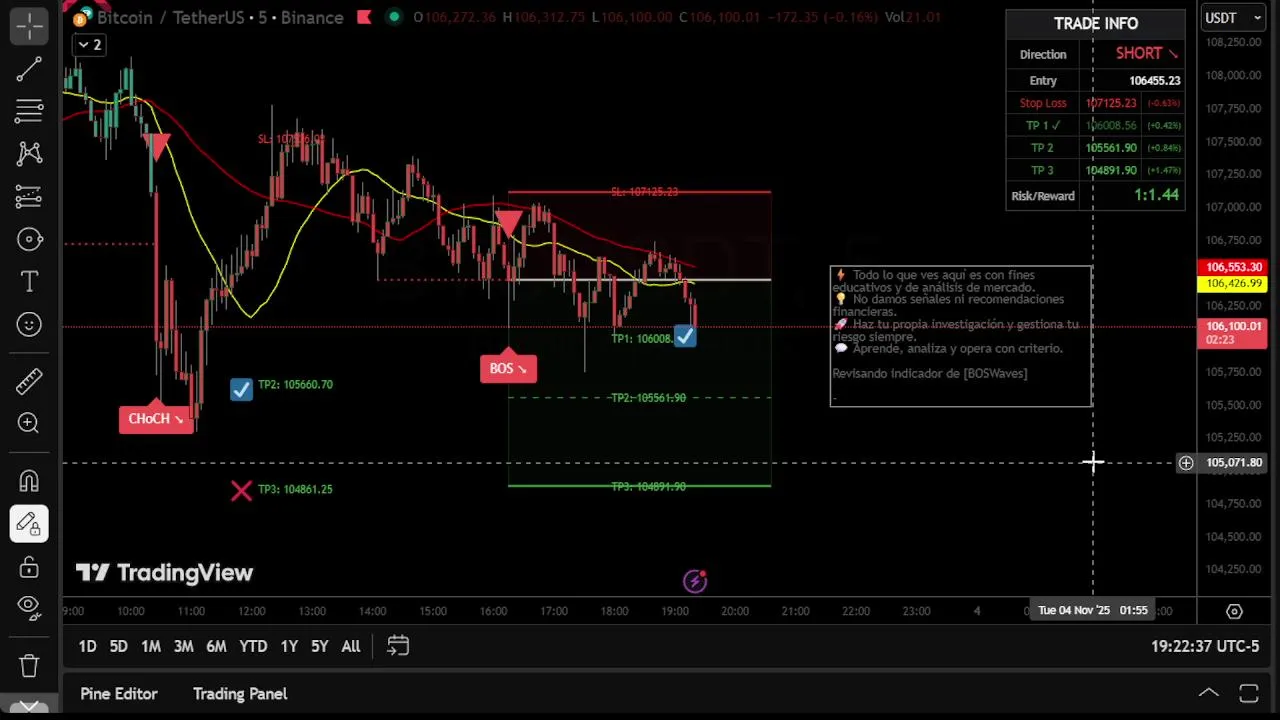Select the 1D date range

[x=87, y=646]
